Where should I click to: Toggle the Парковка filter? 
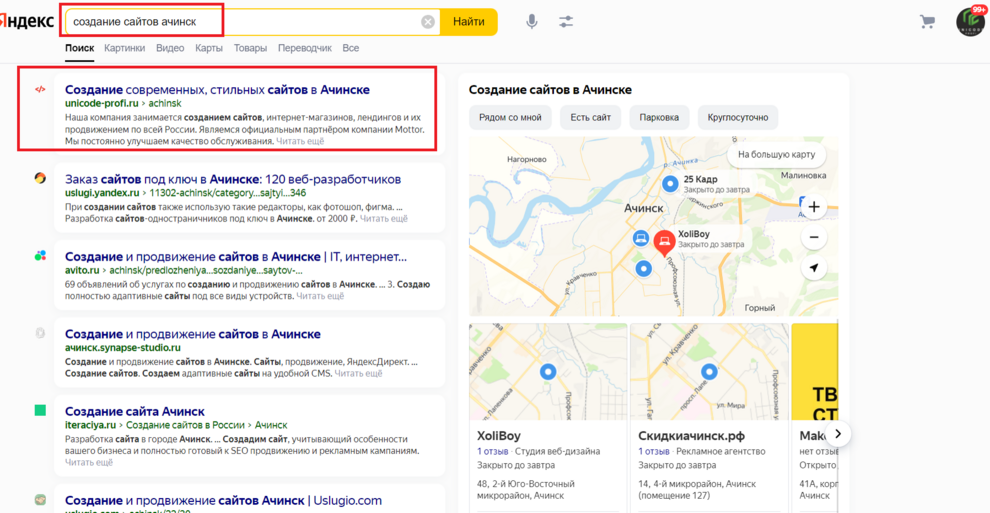pos(659,117)
